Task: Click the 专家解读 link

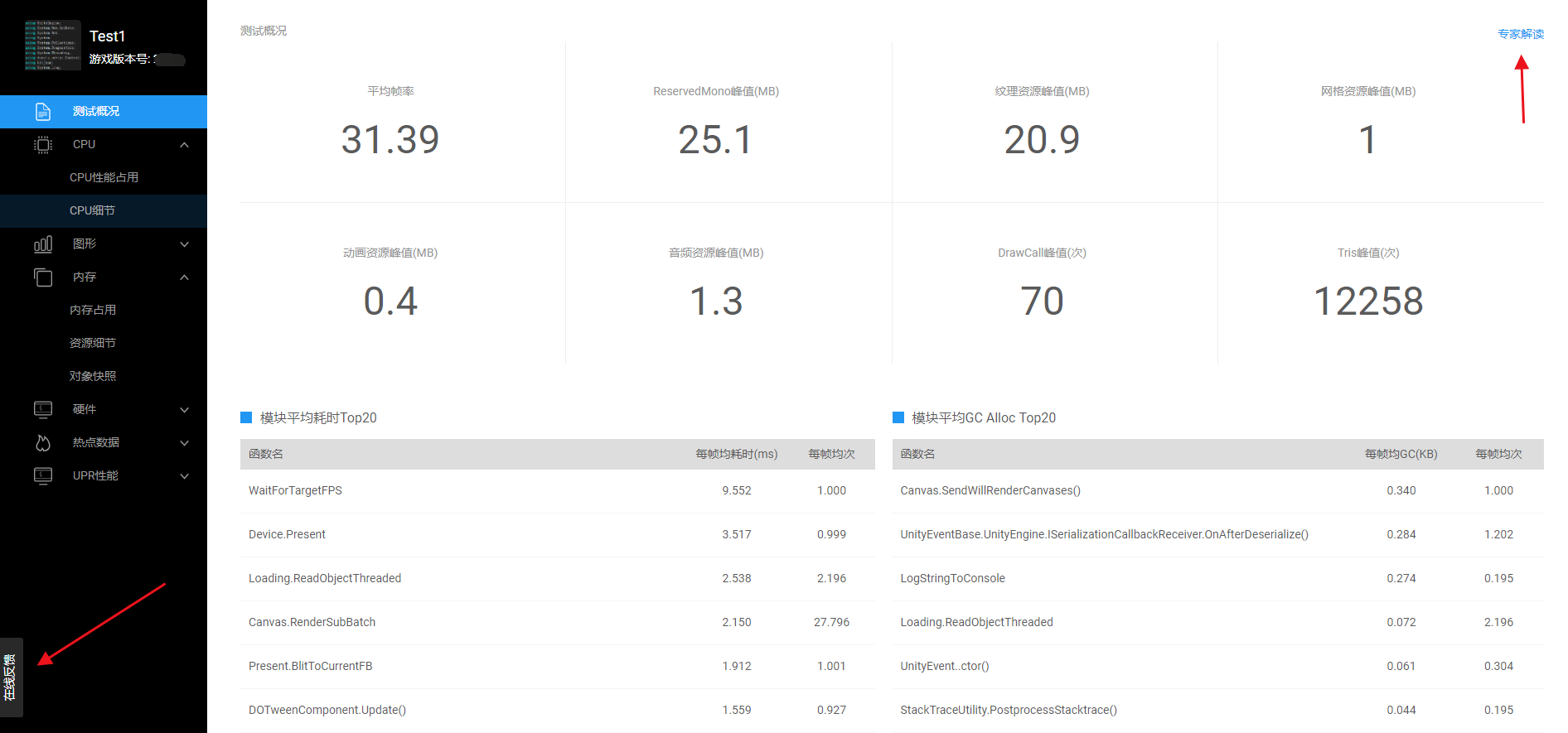Action: [1521, 34]
